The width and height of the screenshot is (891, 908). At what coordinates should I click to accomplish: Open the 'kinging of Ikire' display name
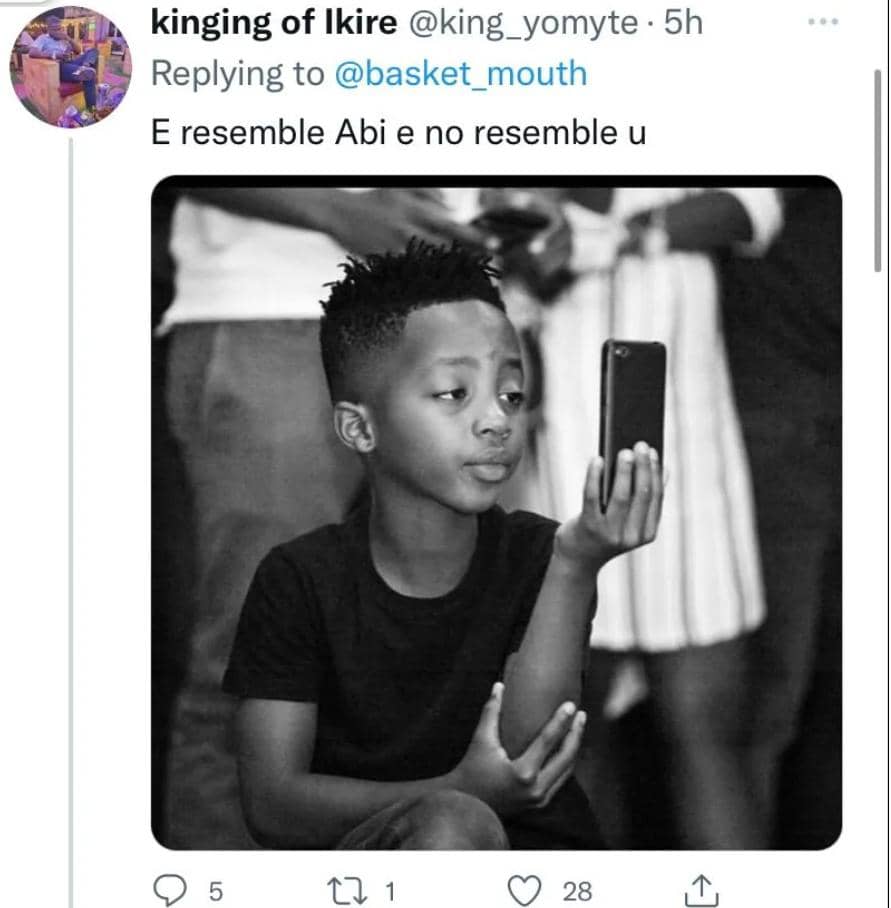(273, 24)
